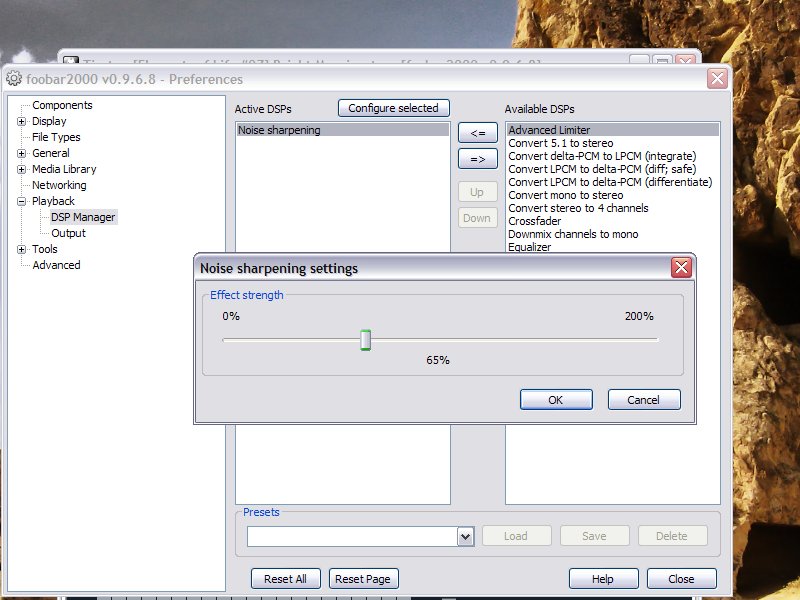
Task: Click the Reset All button
Action: coord(286,579)
